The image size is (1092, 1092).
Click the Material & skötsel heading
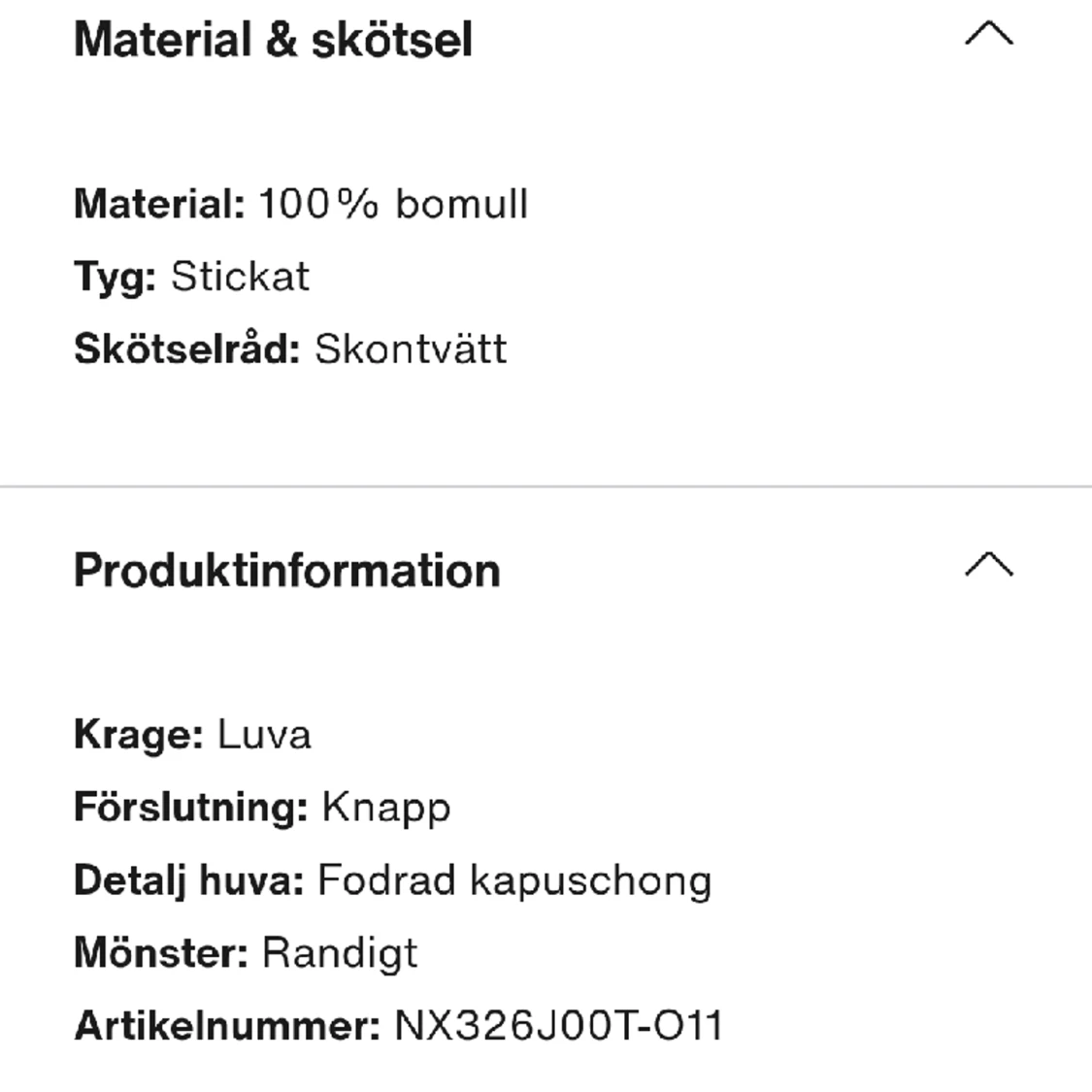(273, 40)
